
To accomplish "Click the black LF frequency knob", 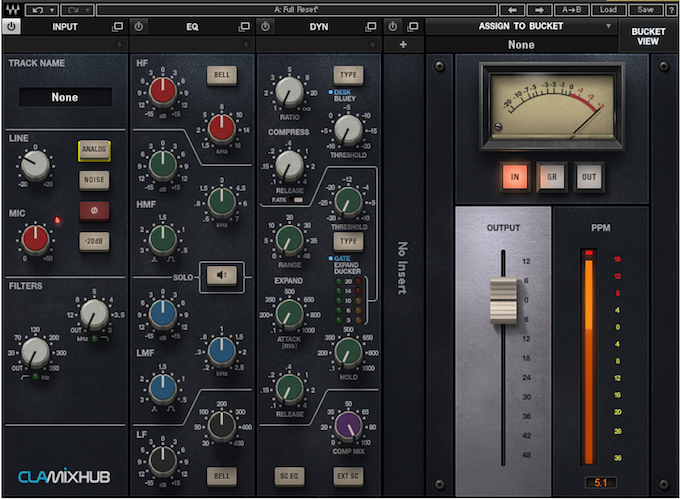I will [x=222, y=426].
